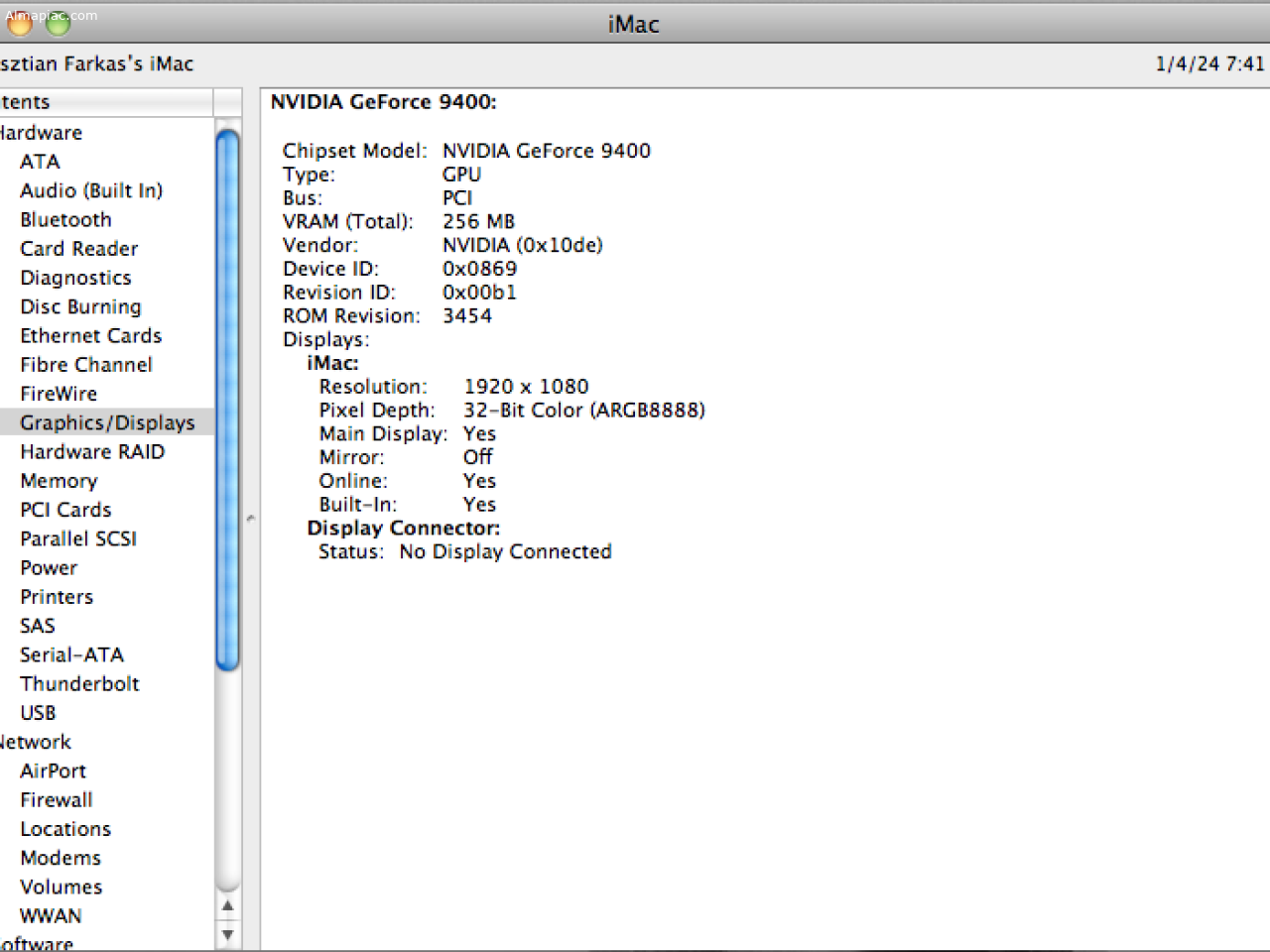
Task: Click the blue sidebar scrollbar thumb
Action: pos(227,401)
